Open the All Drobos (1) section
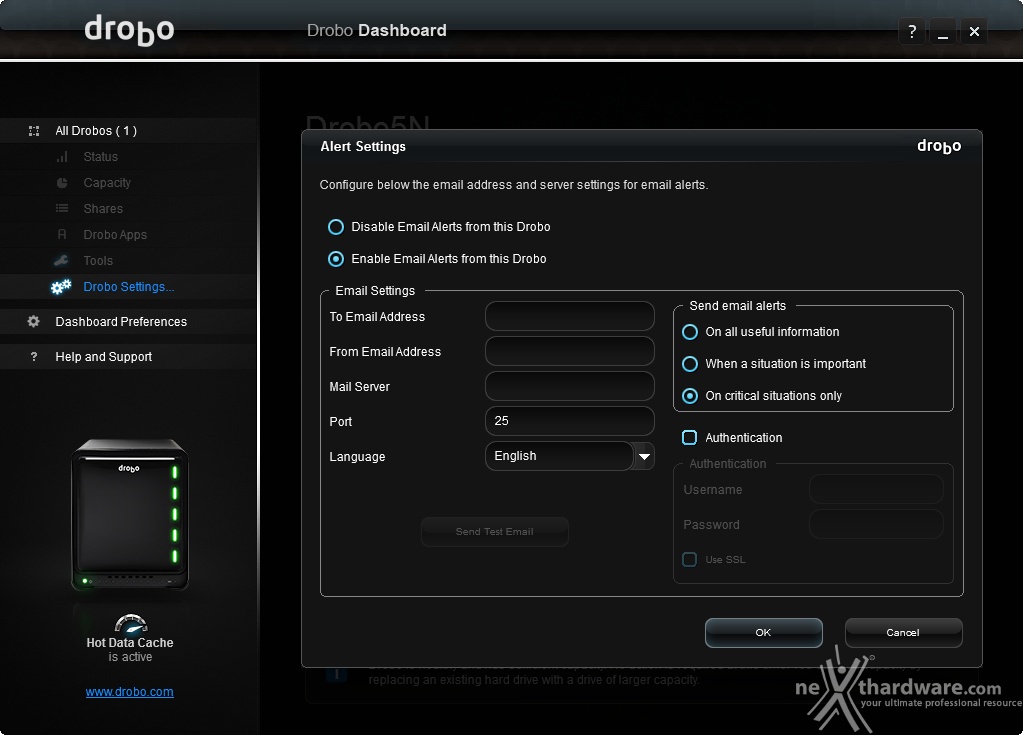1023x735 pixels. click(x=96, y=131)
